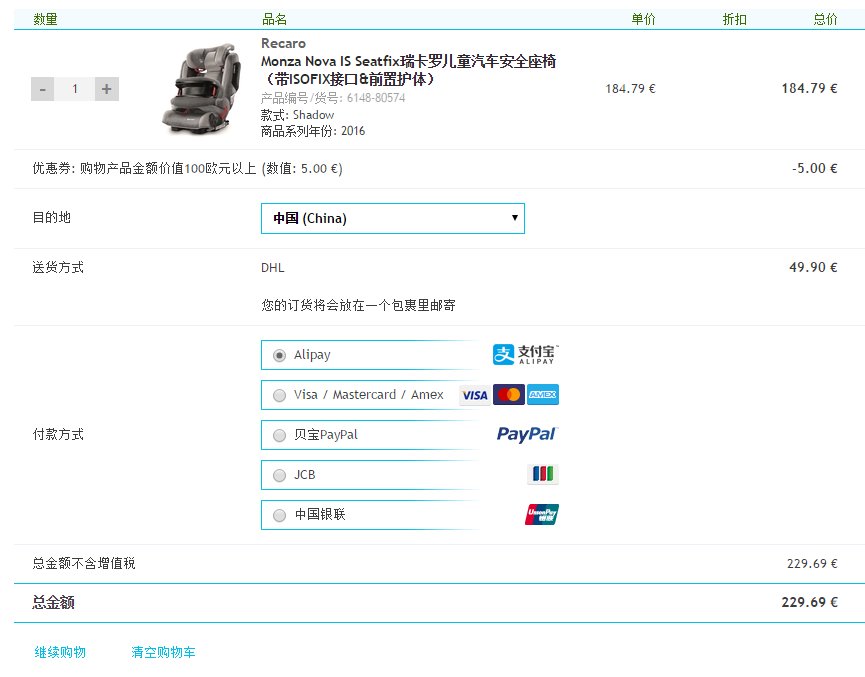Click 继续购物 to continue shopping

click(60, 652)
